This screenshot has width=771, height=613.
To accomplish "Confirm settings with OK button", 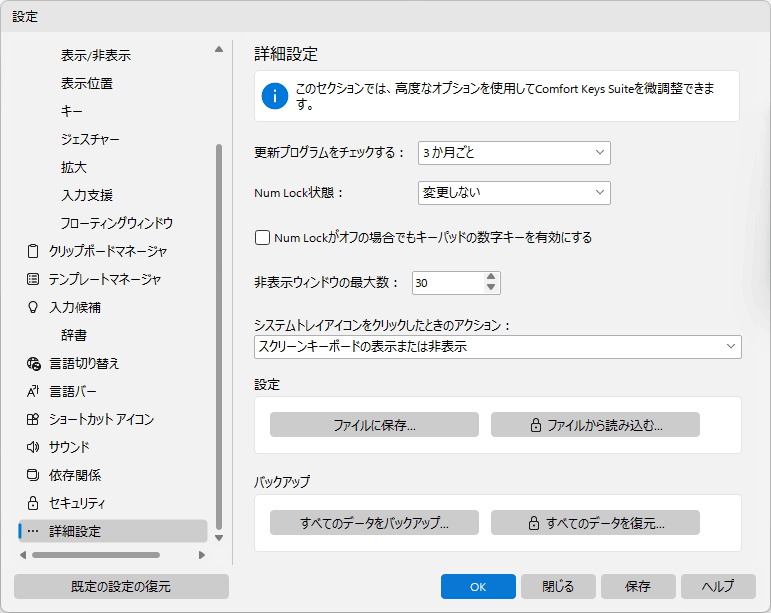I will point(478,586).
